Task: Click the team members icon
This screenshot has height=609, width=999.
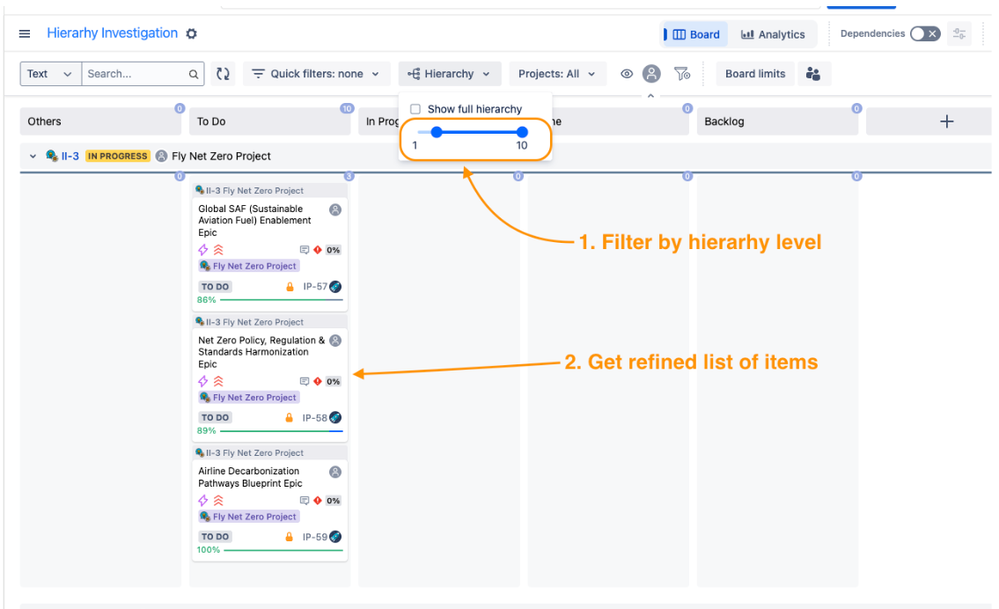Action: [x=813, y=74]
